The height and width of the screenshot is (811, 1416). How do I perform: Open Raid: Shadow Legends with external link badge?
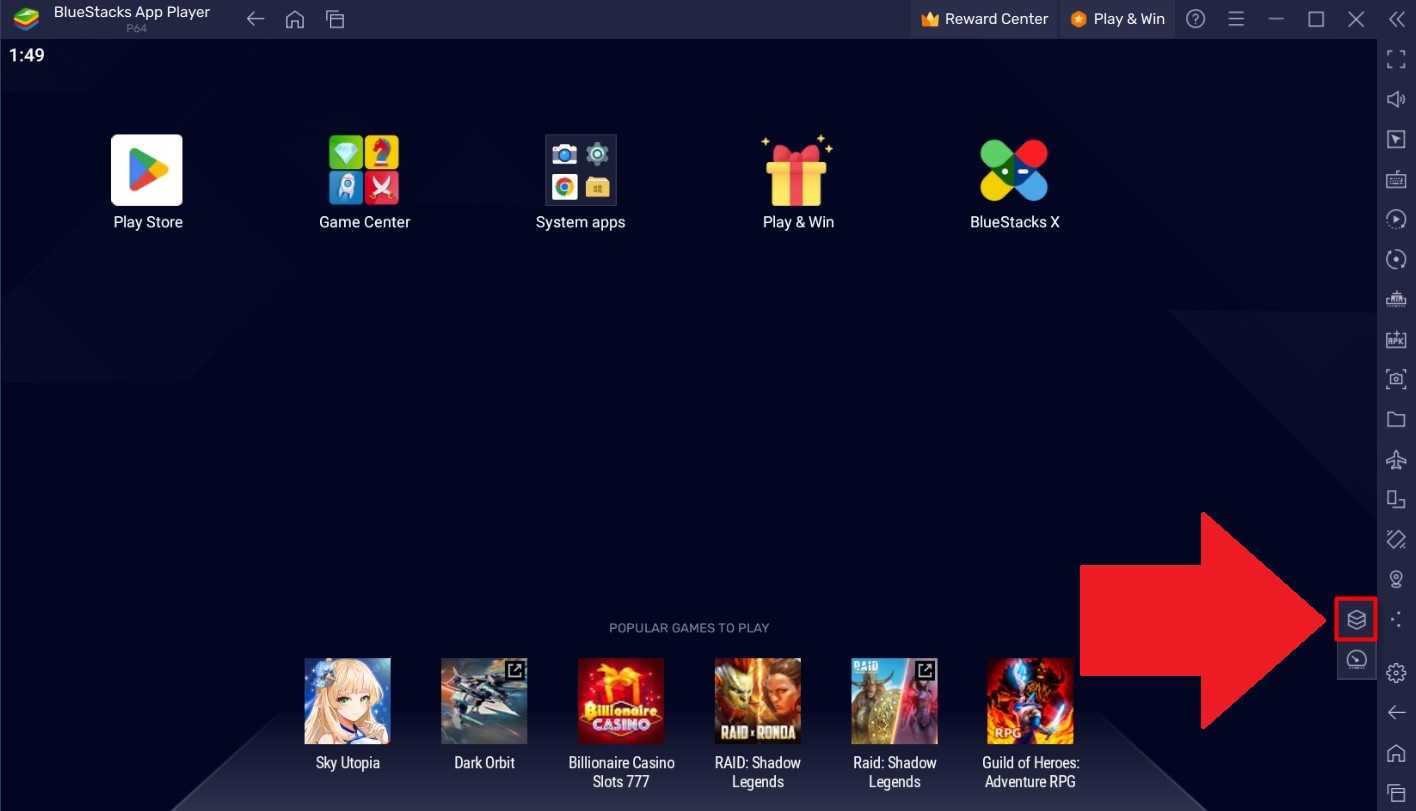894,701
